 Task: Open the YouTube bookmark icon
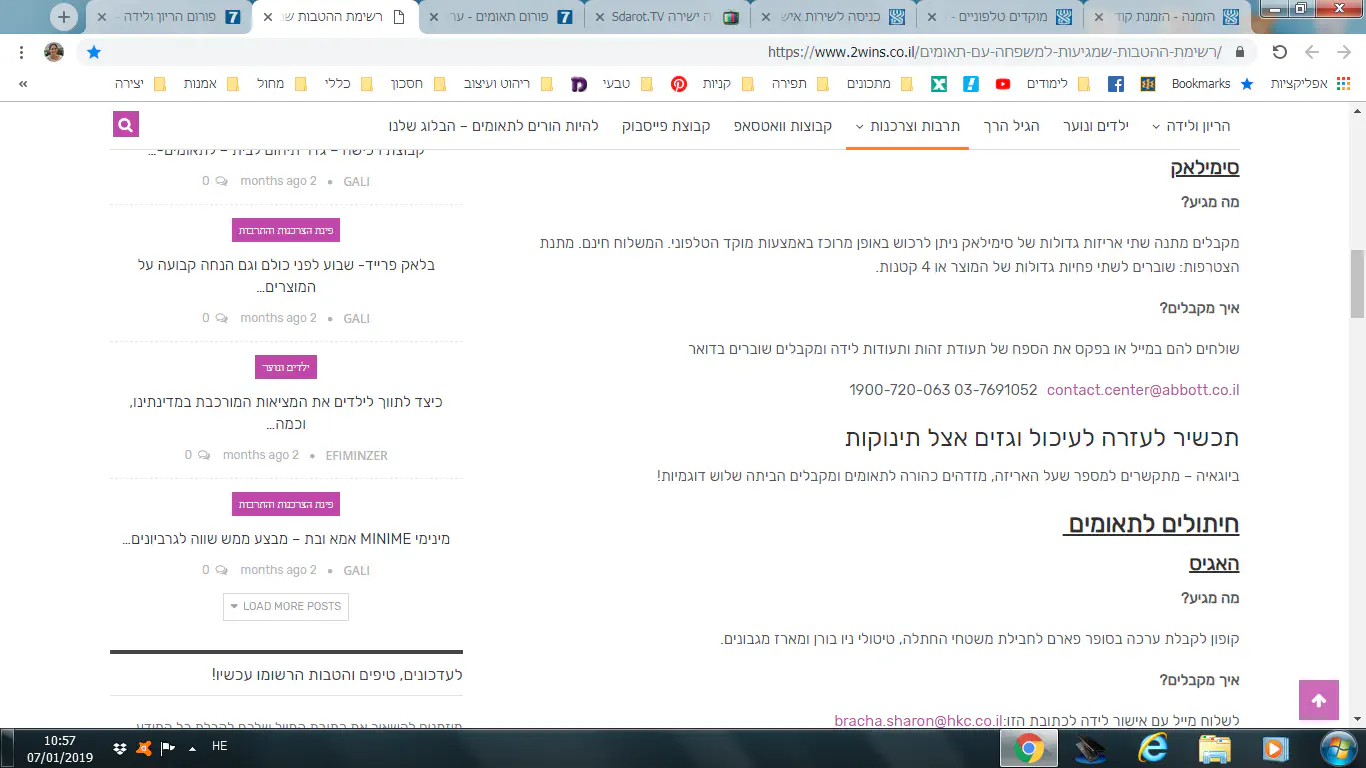[x=1002, y=84]
